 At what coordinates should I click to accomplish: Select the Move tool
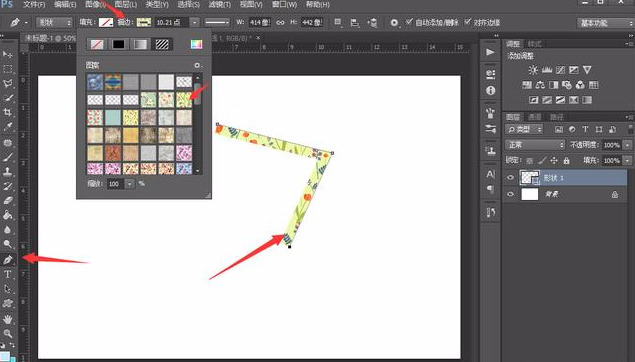click(x=8, y=54)
